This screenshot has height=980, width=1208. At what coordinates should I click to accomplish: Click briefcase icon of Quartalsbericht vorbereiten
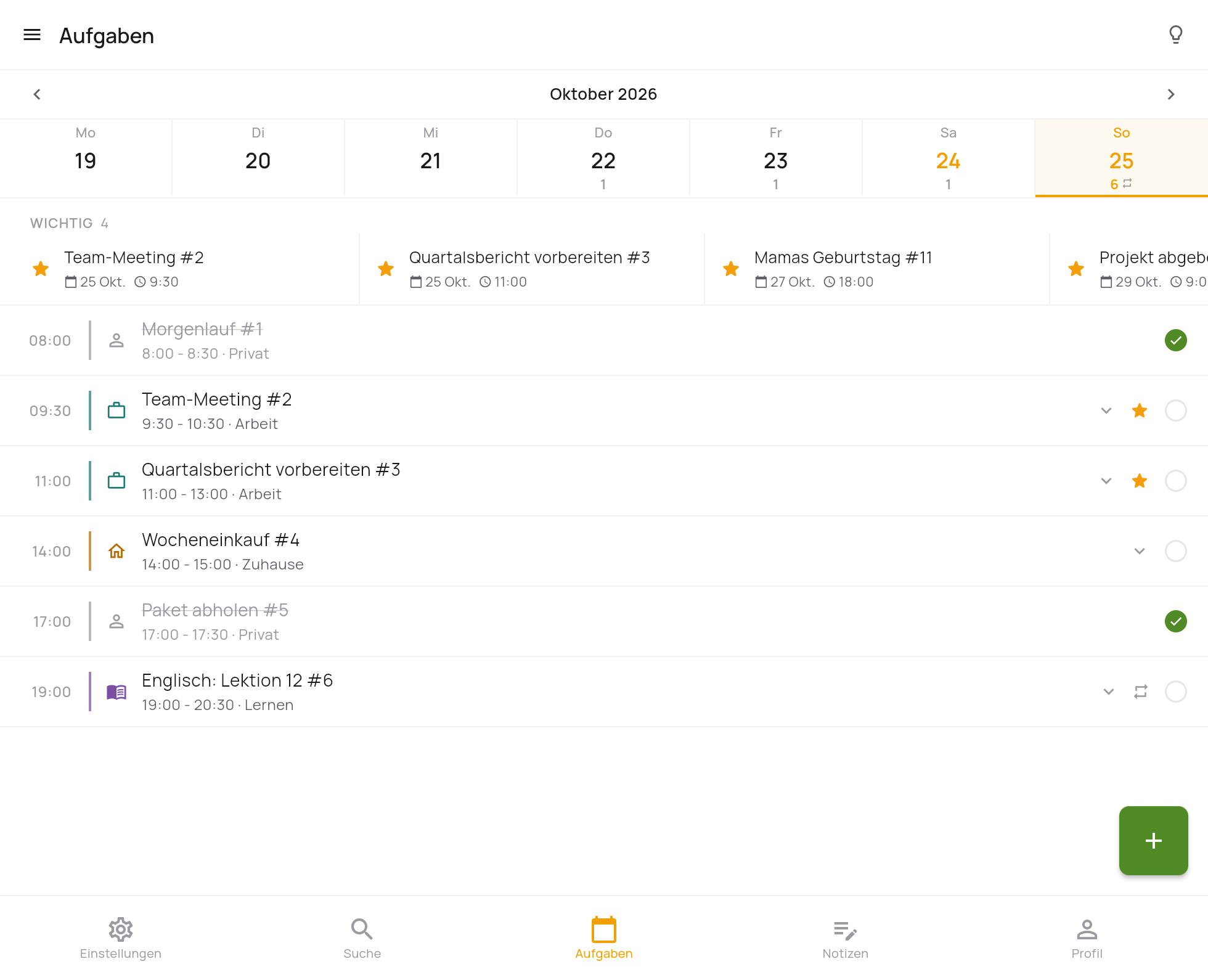(x=116, y=481)
